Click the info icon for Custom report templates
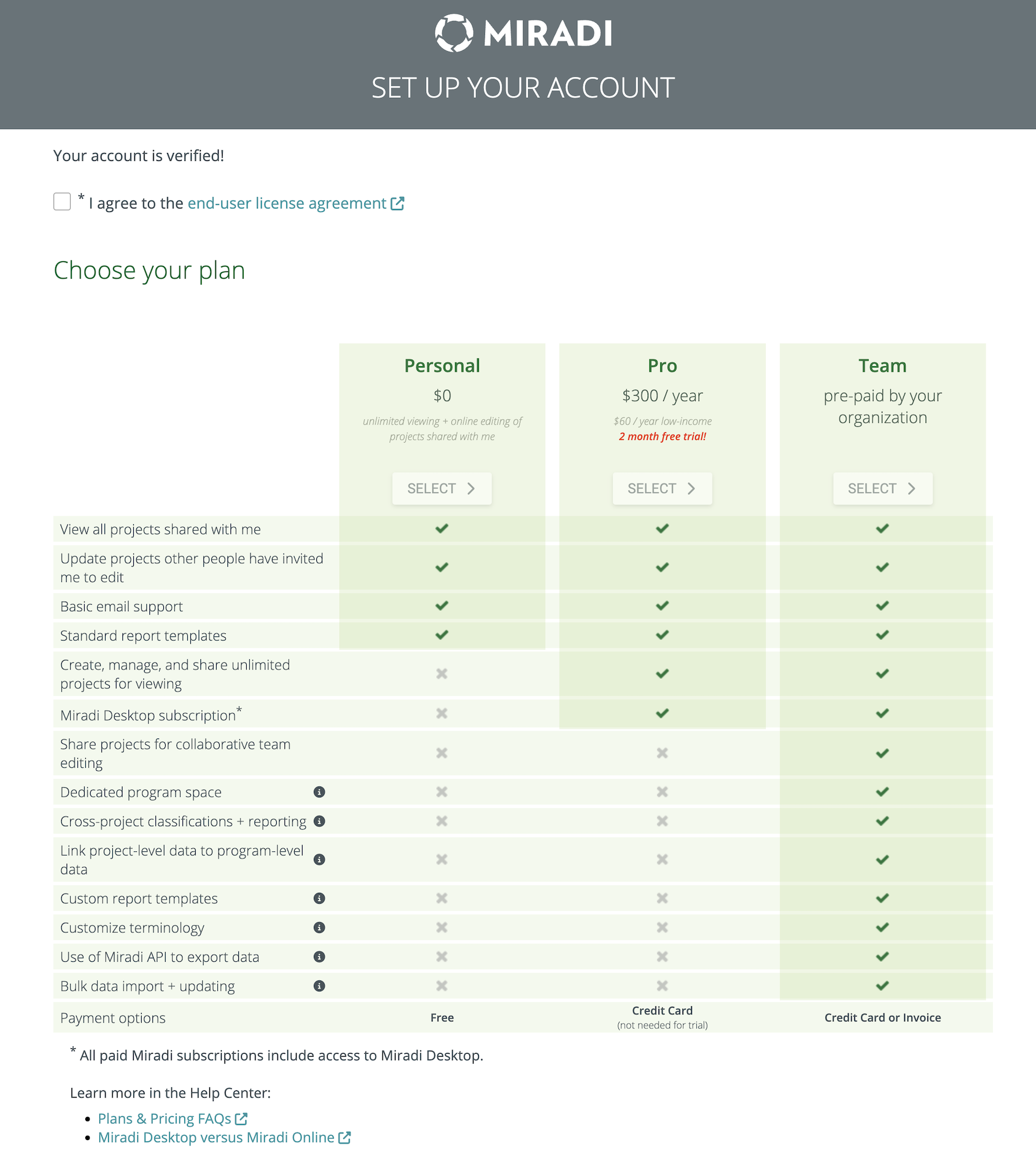This screenshot has width=1036, height=1166. [x=319, y=898]
